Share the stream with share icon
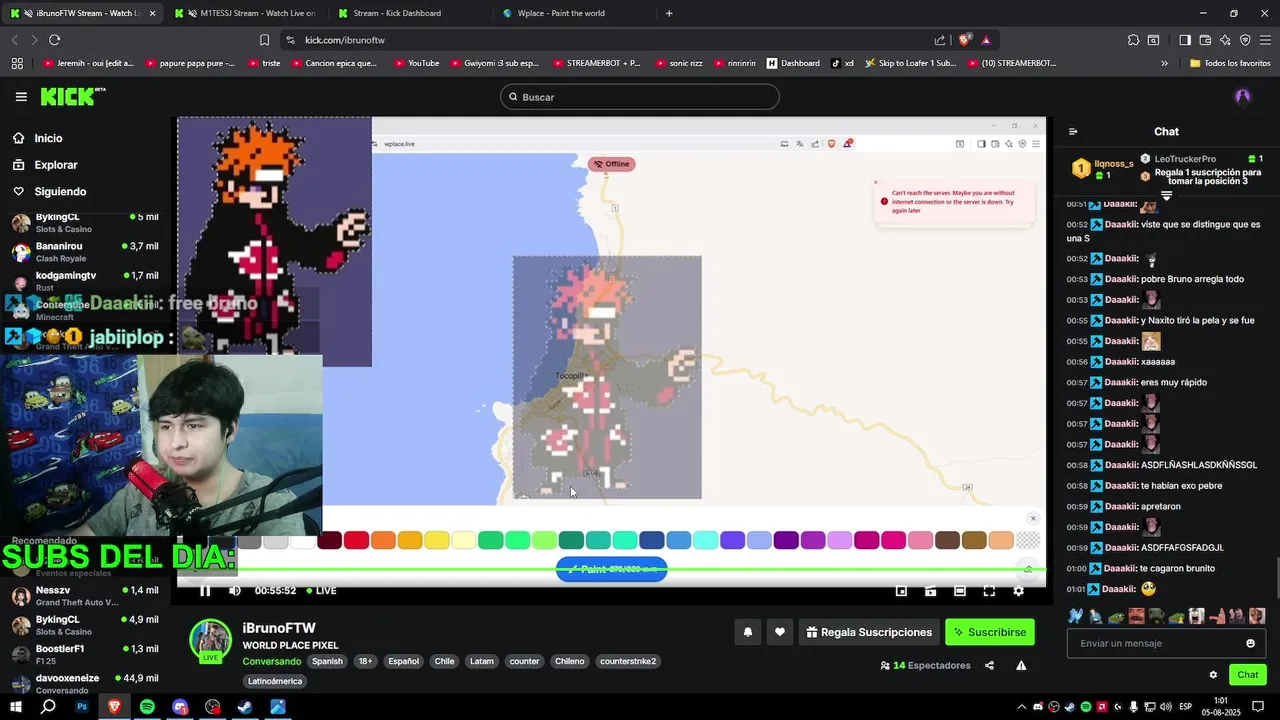Image resolution: width=1280 pixels, height=720 pixels. (989, 666)
